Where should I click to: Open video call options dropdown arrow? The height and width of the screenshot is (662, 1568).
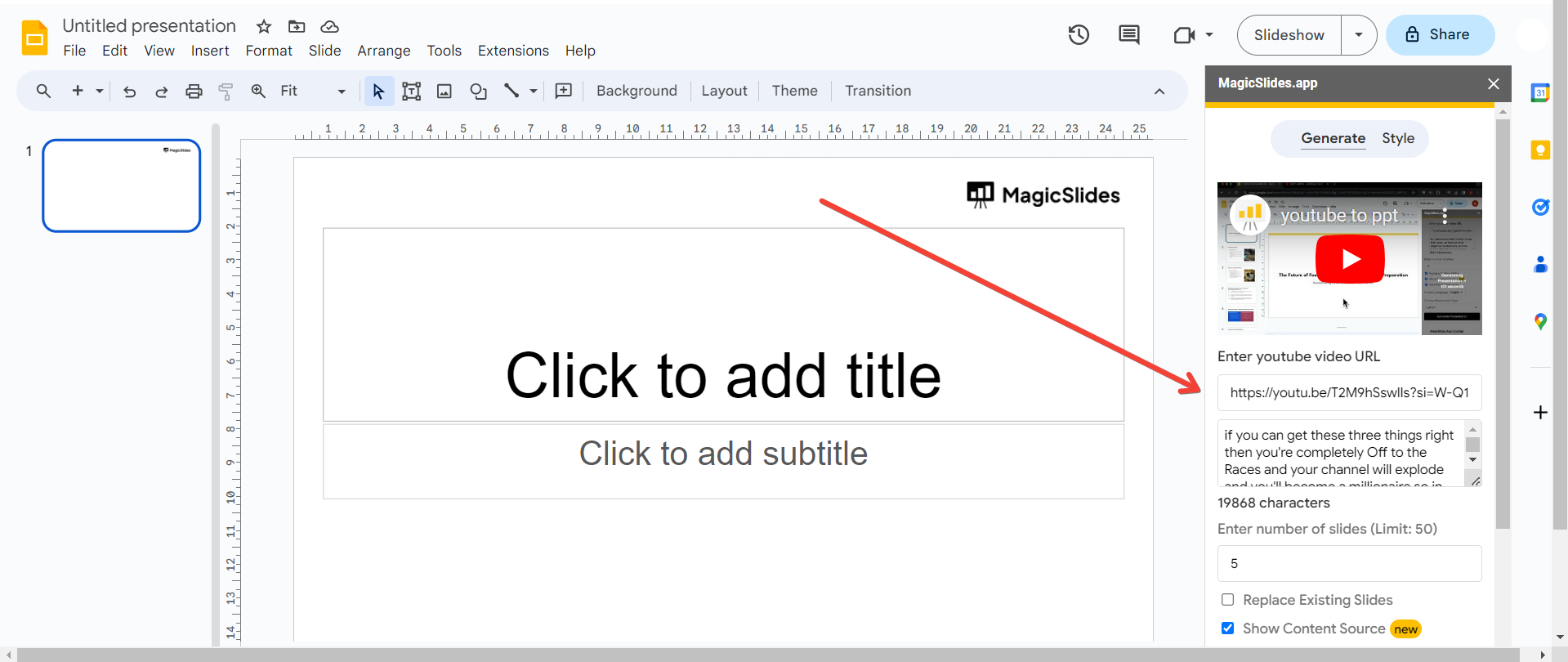pyautogui.click(x=1209, y=35)
